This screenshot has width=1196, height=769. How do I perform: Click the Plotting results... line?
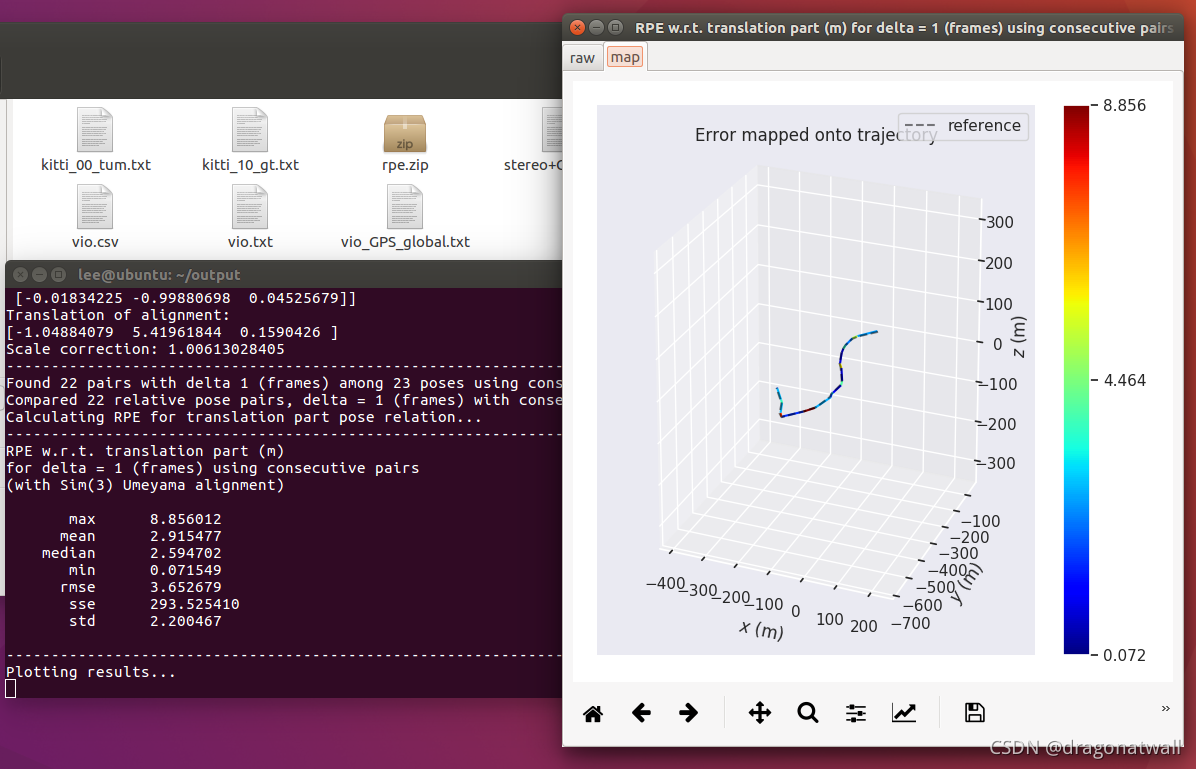91,672
